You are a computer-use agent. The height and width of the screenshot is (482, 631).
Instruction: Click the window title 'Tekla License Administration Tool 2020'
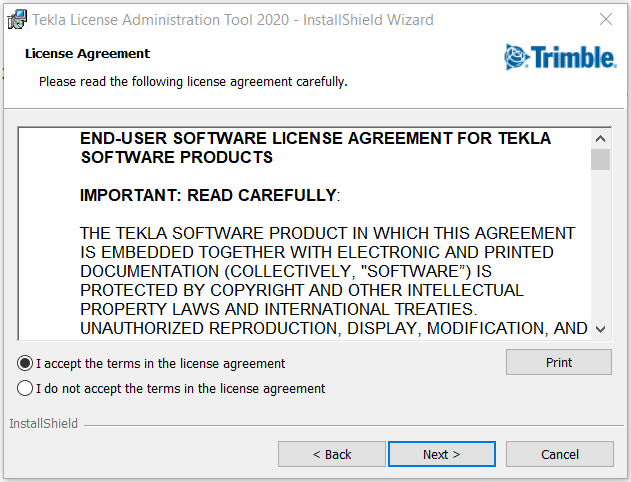[161, 20]
